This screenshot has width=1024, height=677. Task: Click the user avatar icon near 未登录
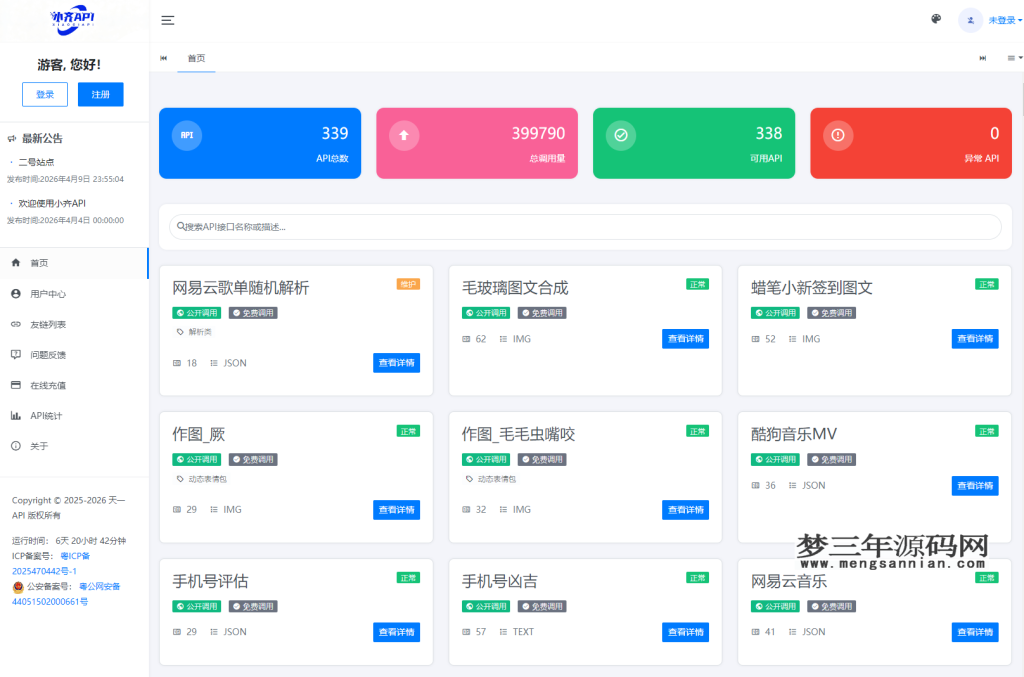[969, 20]
